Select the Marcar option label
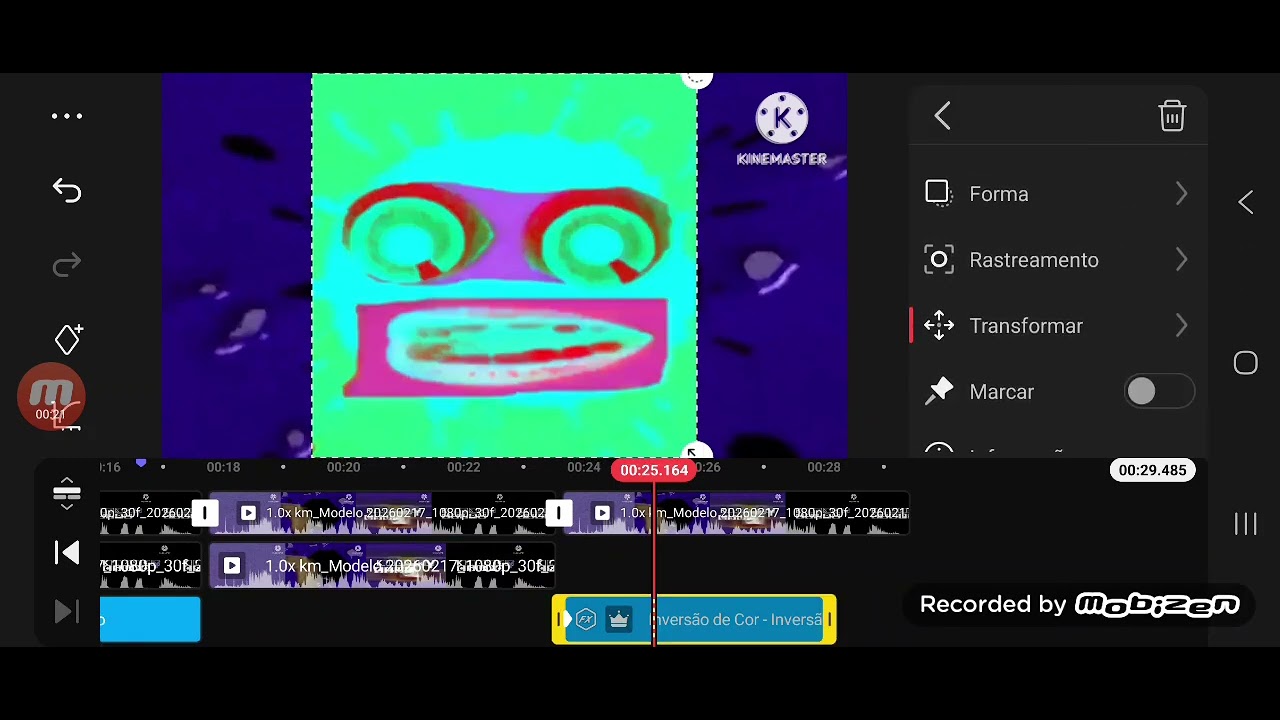Image resolution: width=1280 pixels, height=720 pixels. (x=1001, y=392)
